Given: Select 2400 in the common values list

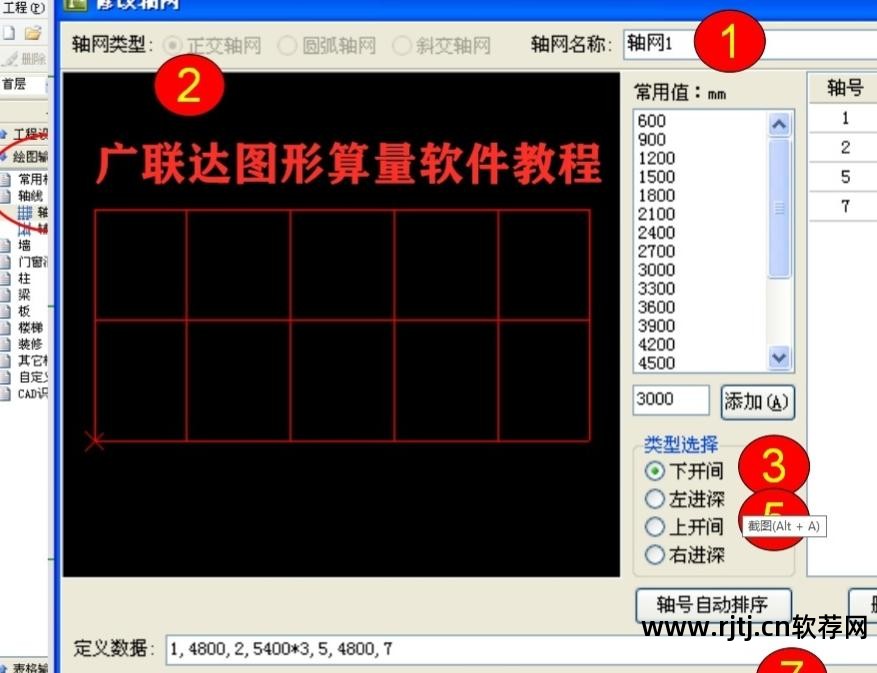Looking at the screenshot, I should point(657,233).
